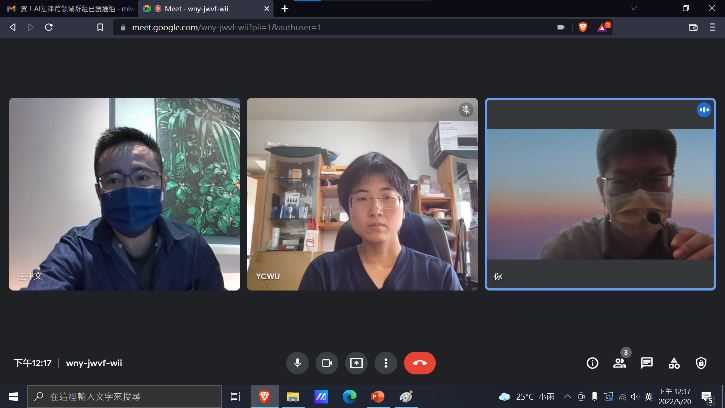Click the present screen button
Image resolution: width=725 pixels, height=408 pixels.
pos(356,363)
